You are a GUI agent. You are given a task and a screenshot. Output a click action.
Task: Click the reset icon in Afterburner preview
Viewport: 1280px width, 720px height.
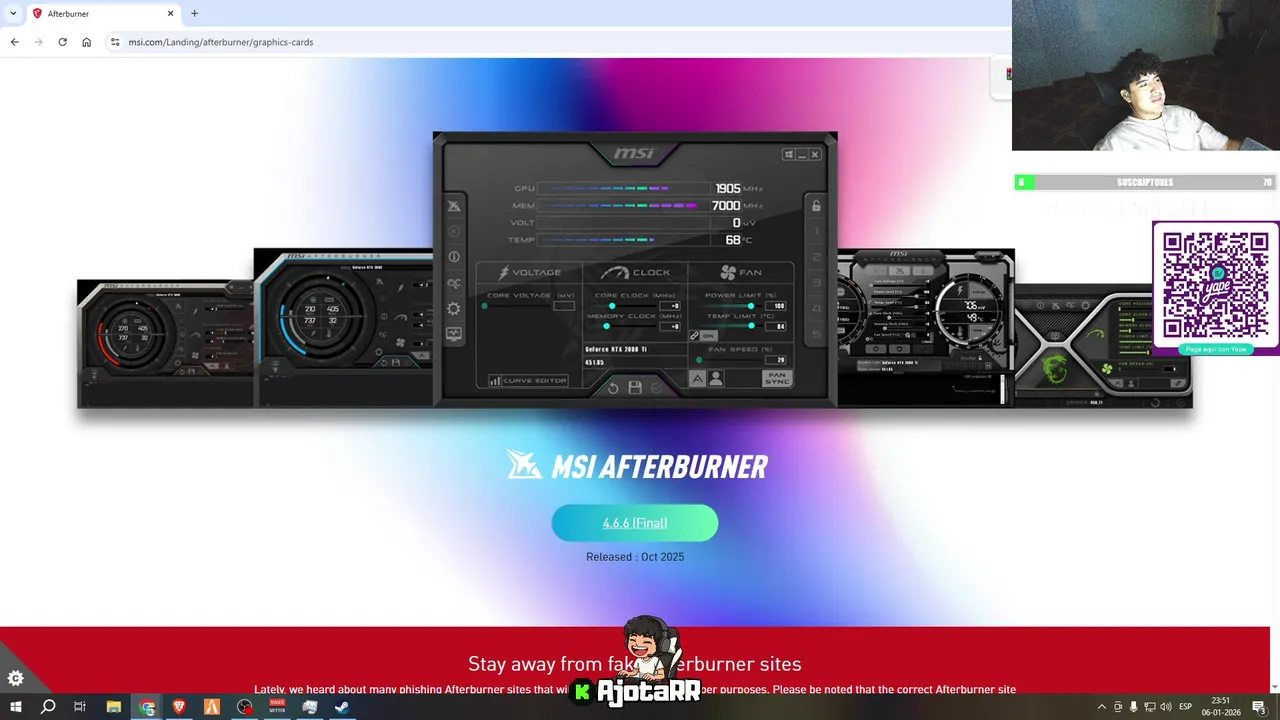tap(613, 388)
